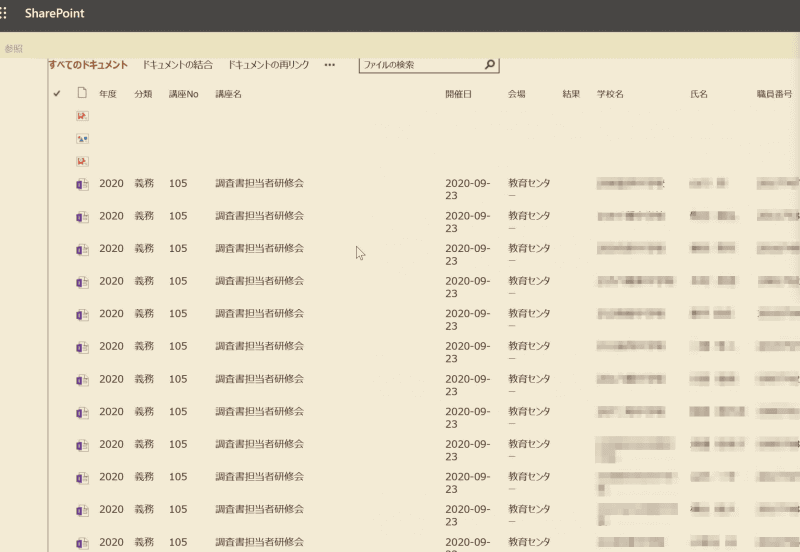Click the form icon of the cut-off bottom 2020 row
Image resolution: width=800 pixels, height=552 pixels.
click(82, 543)
